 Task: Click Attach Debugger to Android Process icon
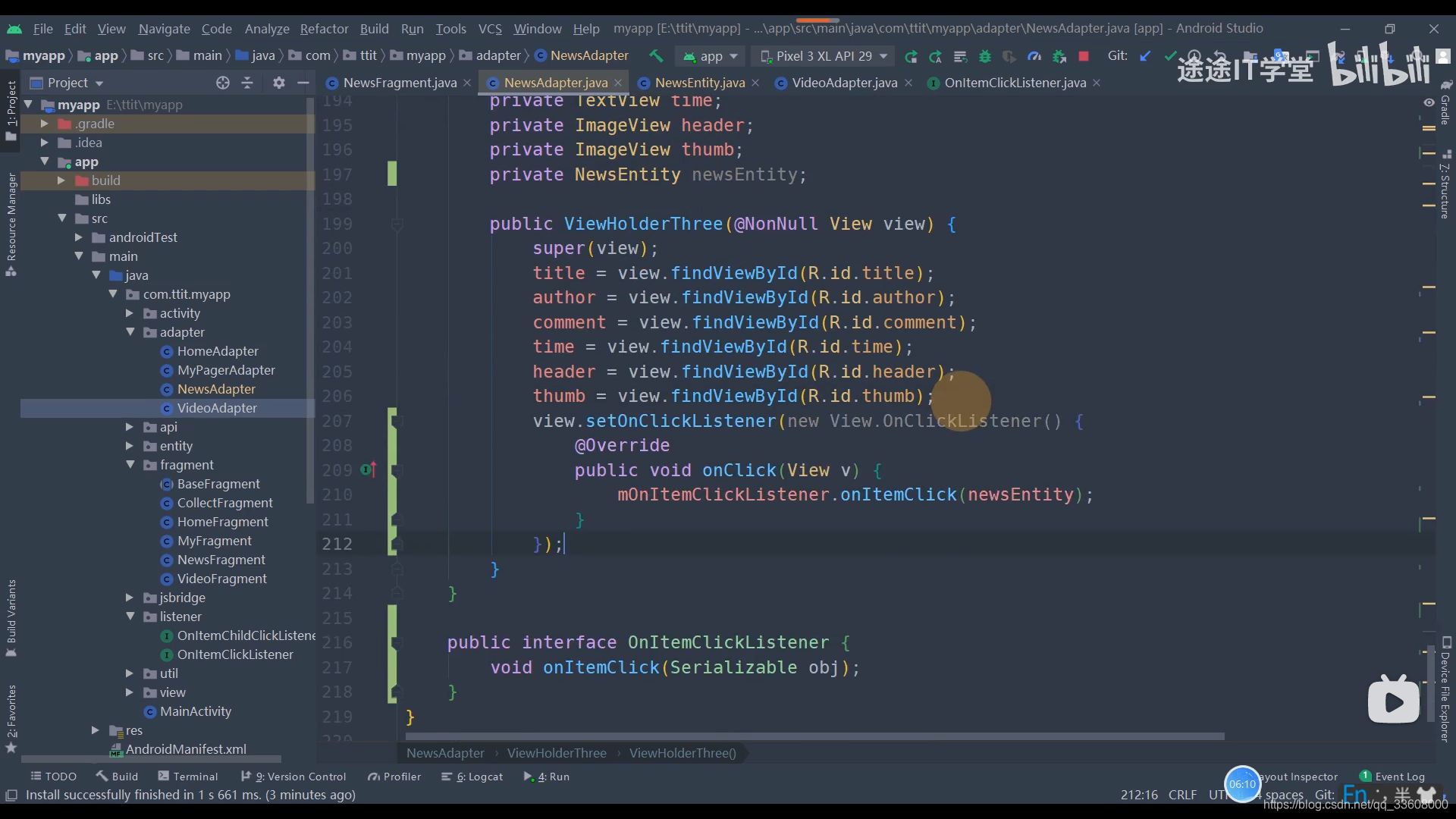(x=1059, y=56)
